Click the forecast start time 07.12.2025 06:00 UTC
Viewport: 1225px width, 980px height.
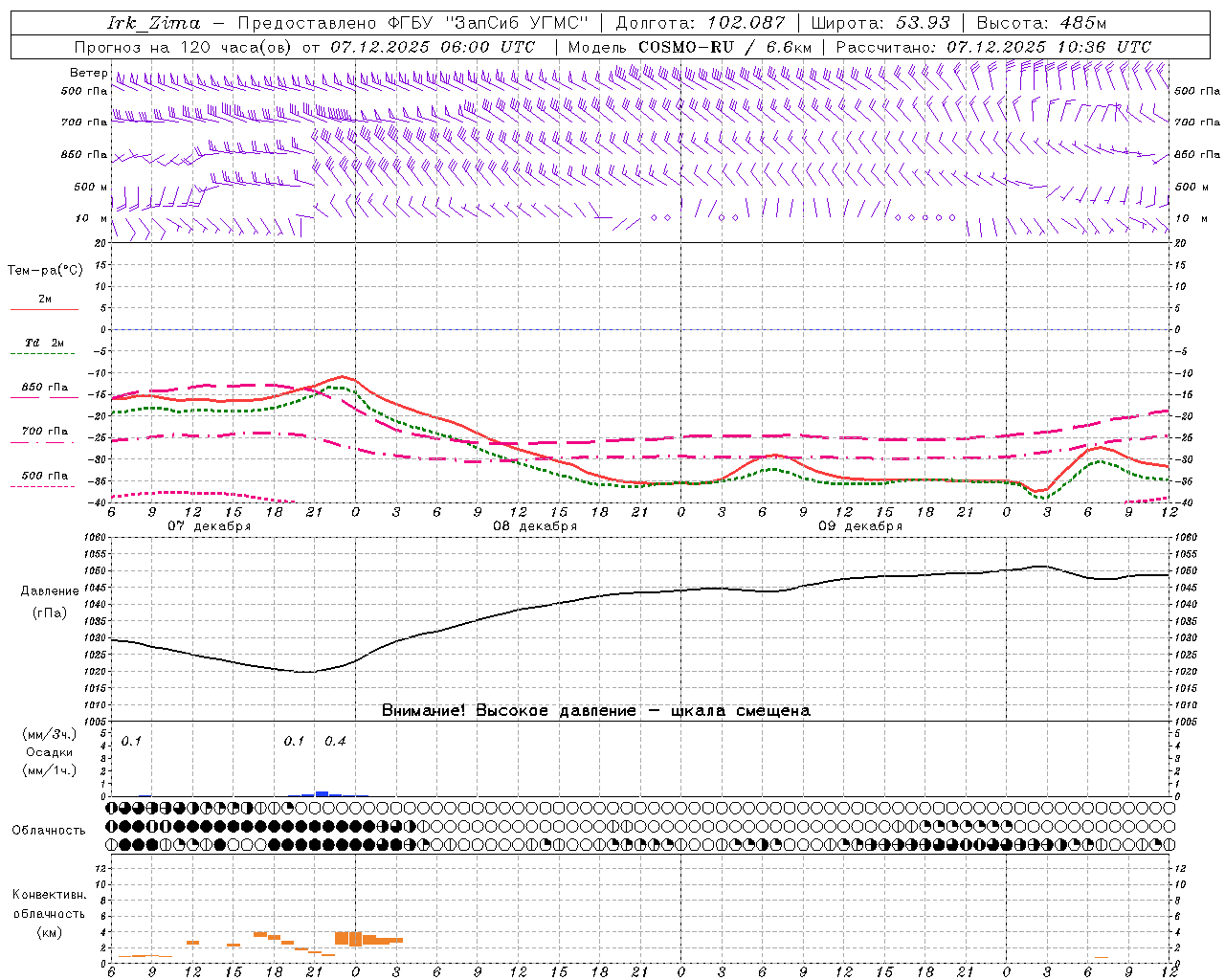click(433, 47)
